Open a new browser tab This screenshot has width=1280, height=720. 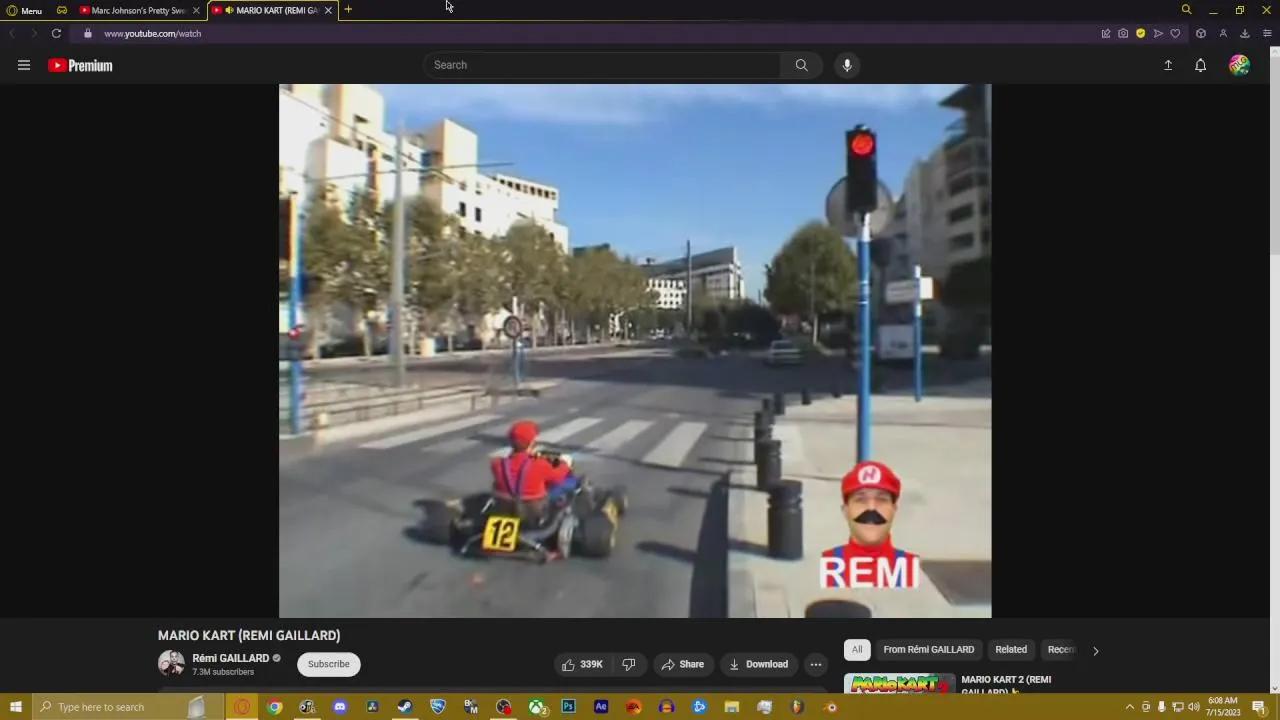click(x=348, y=10)
